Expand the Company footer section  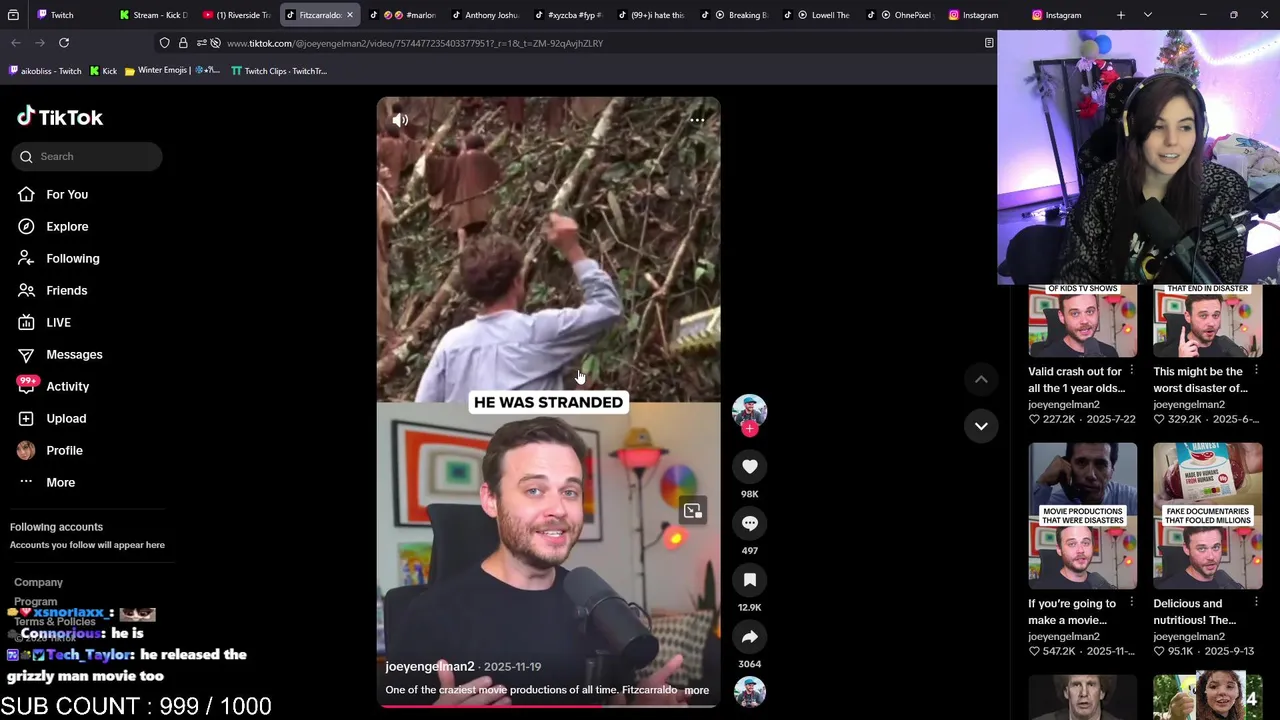tap(38, 582)
